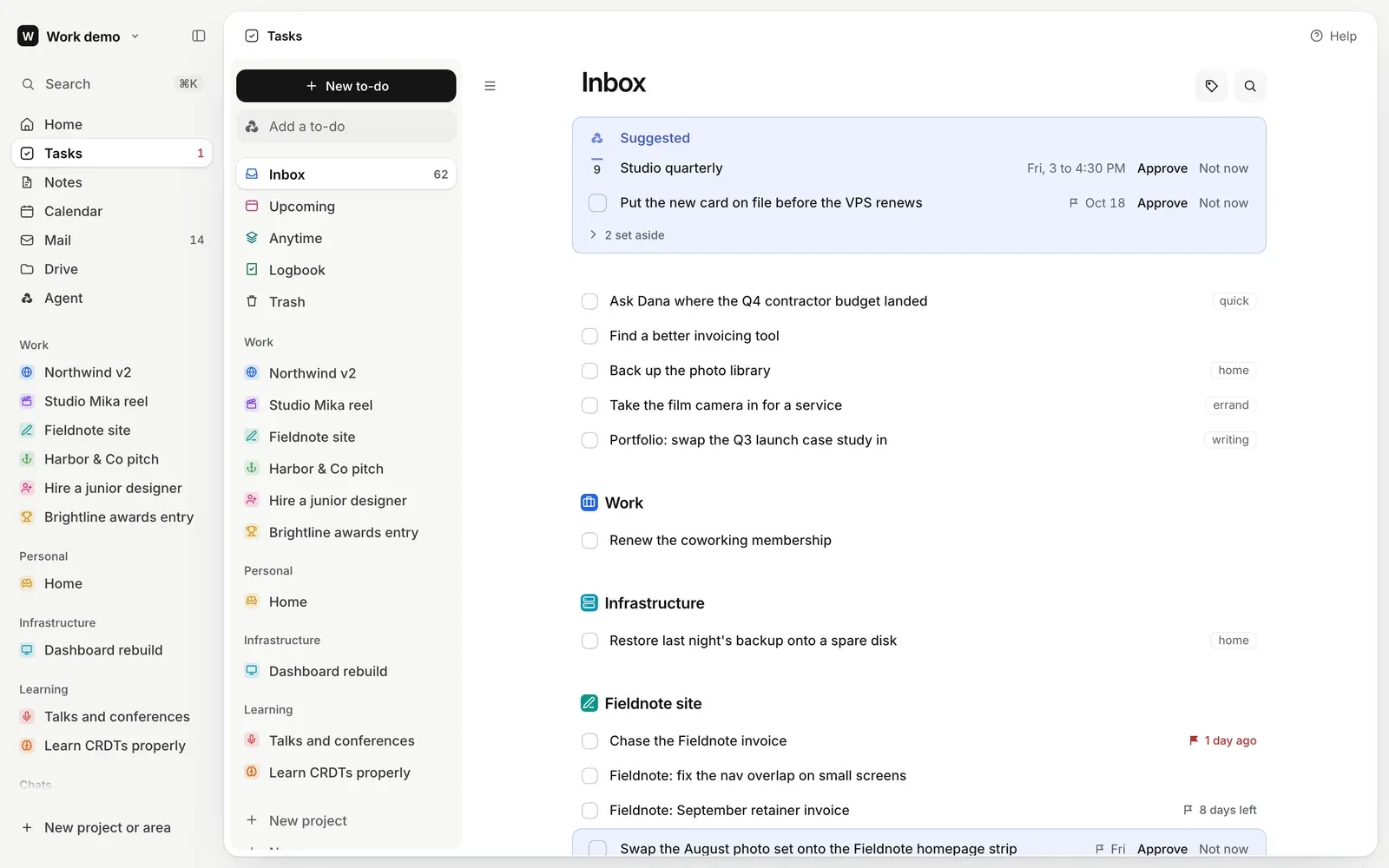
Task: Open Mail from the left sidebar
Action: click(x=112, y=240)
